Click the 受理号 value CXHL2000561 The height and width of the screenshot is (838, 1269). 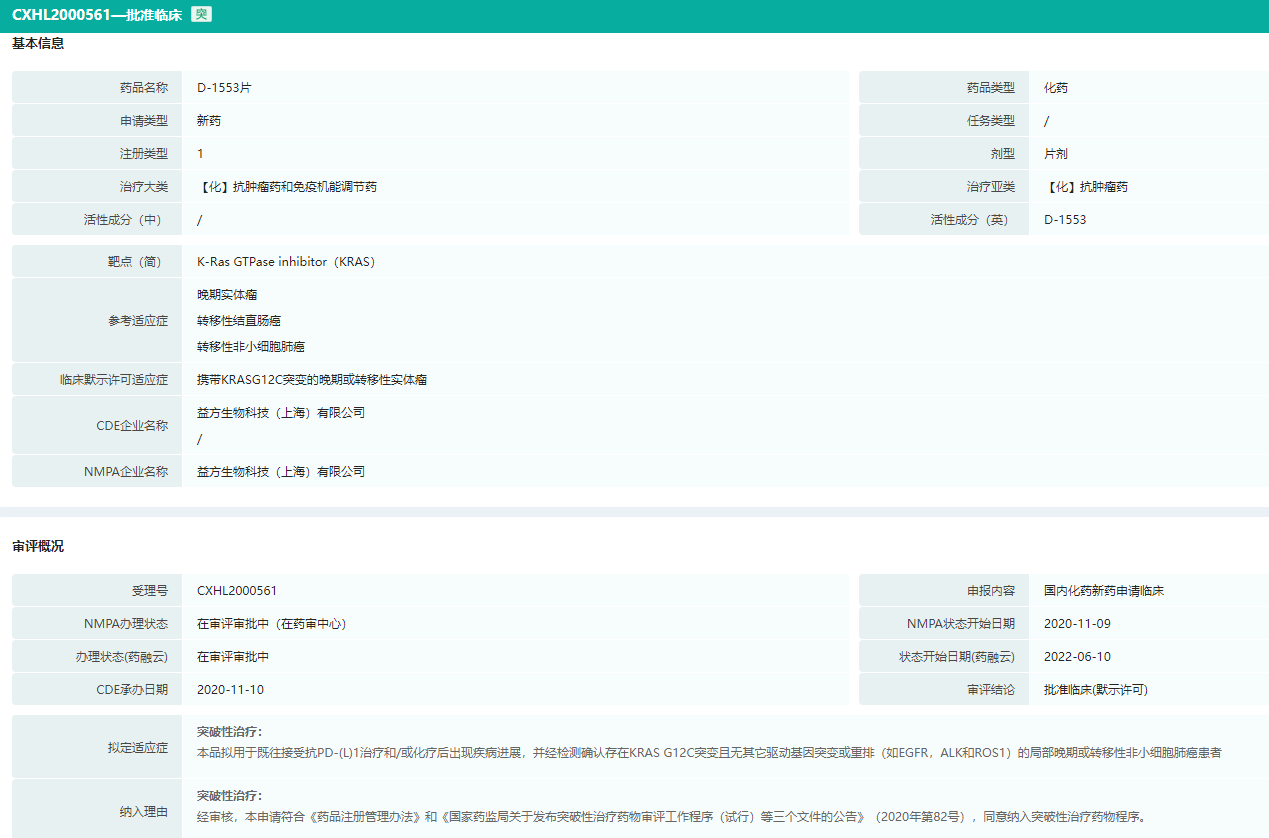point(237,591)
